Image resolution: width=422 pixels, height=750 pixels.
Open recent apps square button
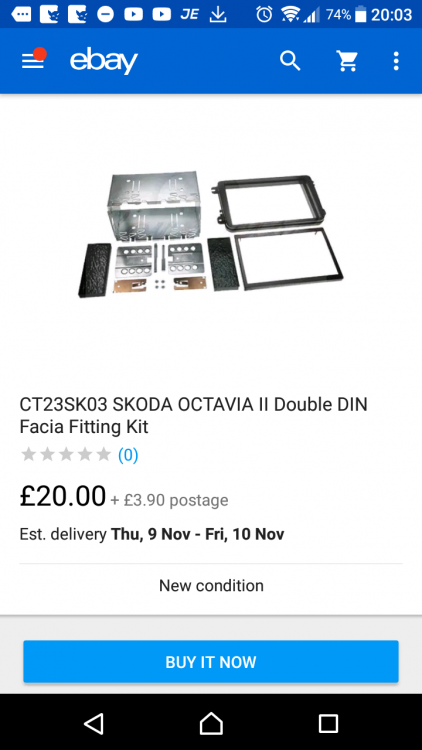328,723
